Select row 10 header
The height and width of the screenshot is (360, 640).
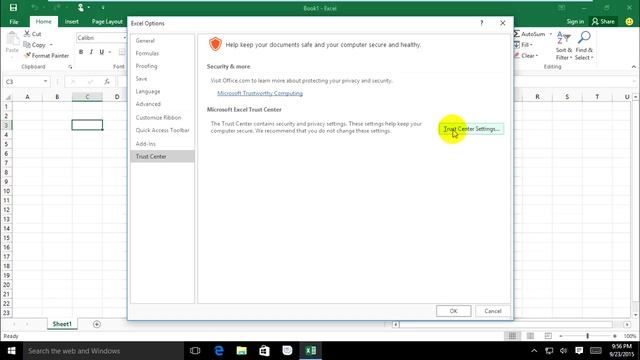[x=6, y=191]
